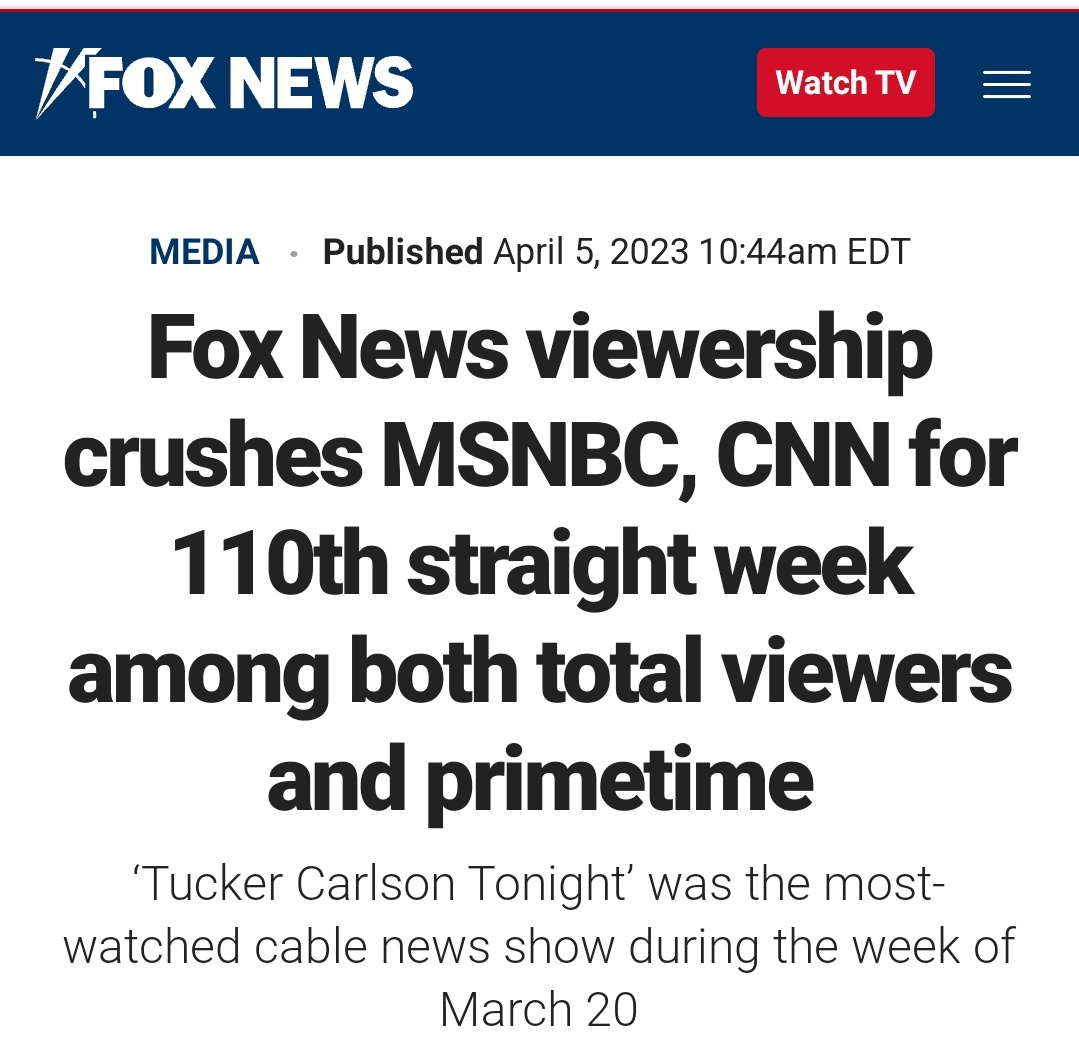Click empty navy header bar area
Screen dimensions: 1079x1057
click(x=585, y=84)
